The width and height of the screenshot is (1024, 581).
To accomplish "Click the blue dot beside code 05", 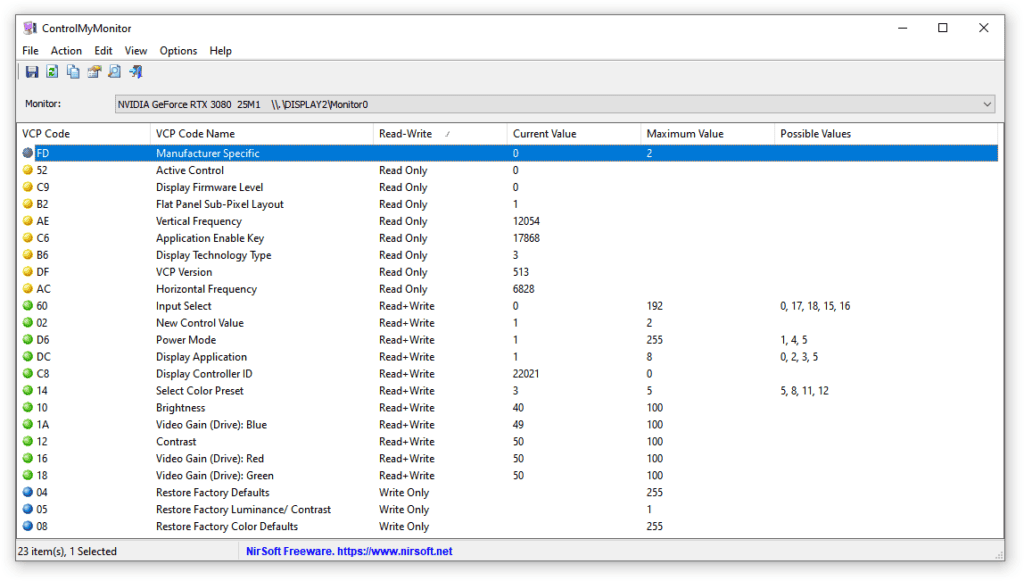I will (27, 509).
